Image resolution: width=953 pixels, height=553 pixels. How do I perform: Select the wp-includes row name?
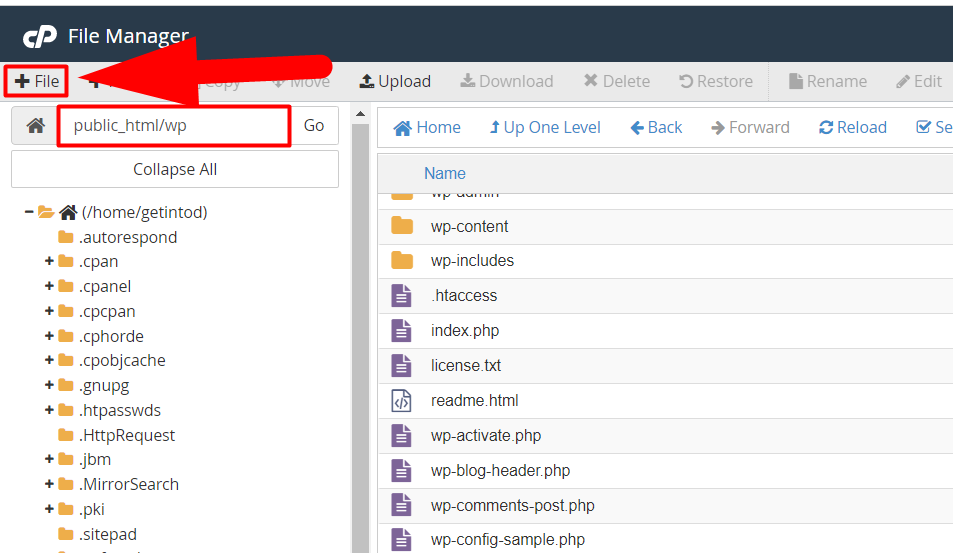[472, 261]
